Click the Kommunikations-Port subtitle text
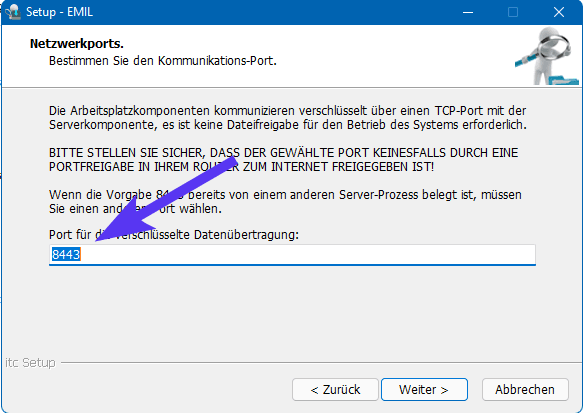The height and width of the screenshot is (413, 583). pos(163,61)
